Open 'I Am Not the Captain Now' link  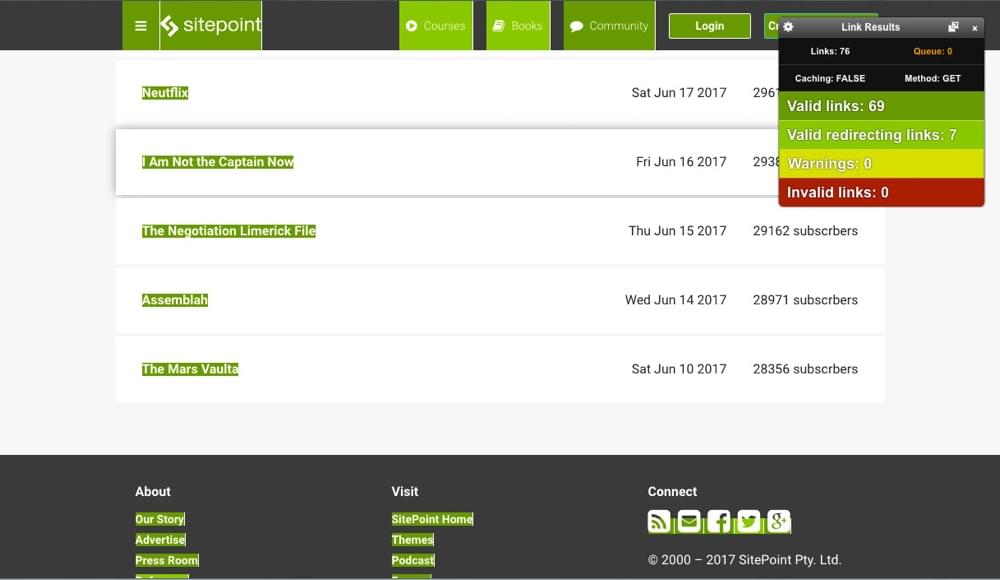pyautogui.click(x=217, y=161)
